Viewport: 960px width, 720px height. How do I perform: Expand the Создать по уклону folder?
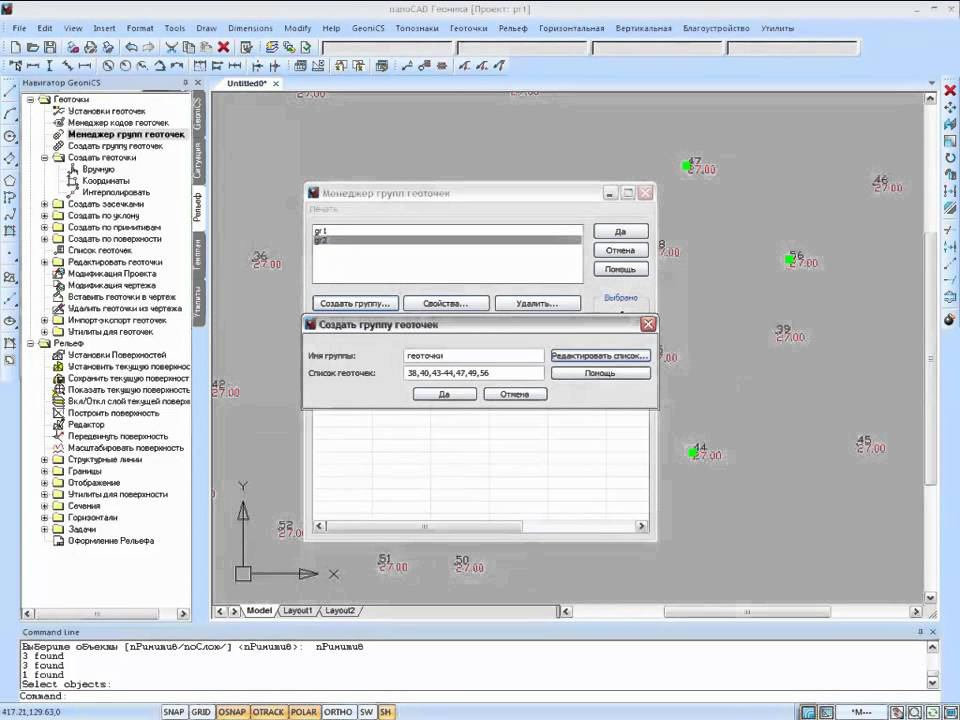[44, 216]
